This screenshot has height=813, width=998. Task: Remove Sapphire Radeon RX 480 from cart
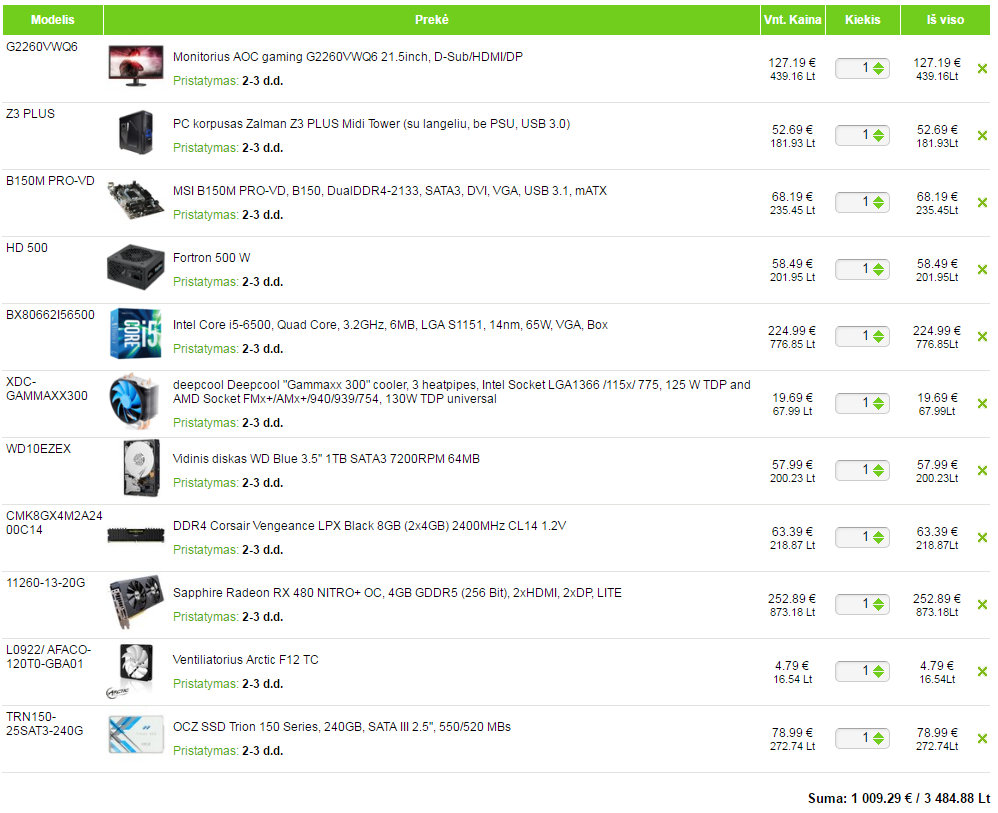(982, 604)
